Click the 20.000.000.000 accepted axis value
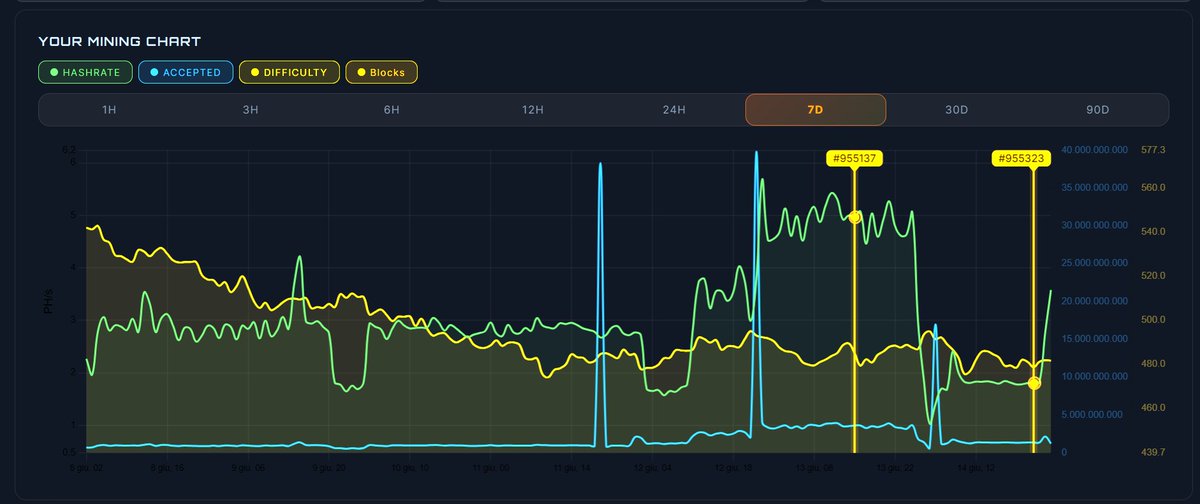Image resolution: width=1200 pixels, height=504 pixels. coord(1095,301)
